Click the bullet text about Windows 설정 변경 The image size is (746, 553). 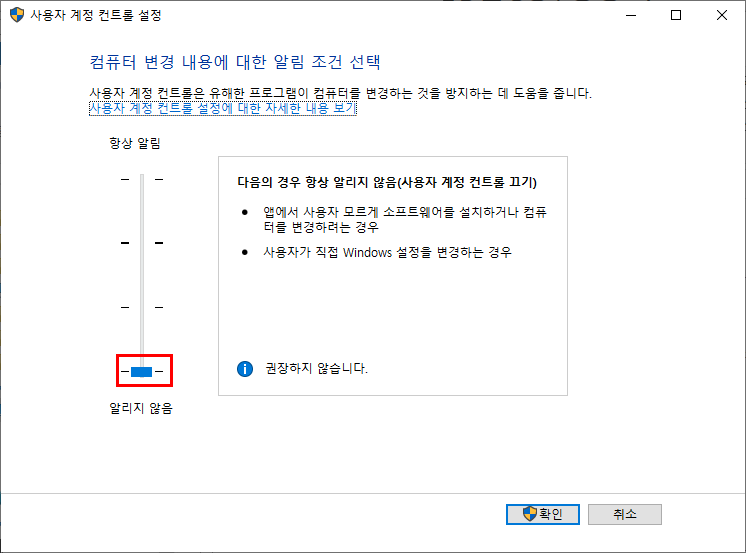click(x=387, y=252)
